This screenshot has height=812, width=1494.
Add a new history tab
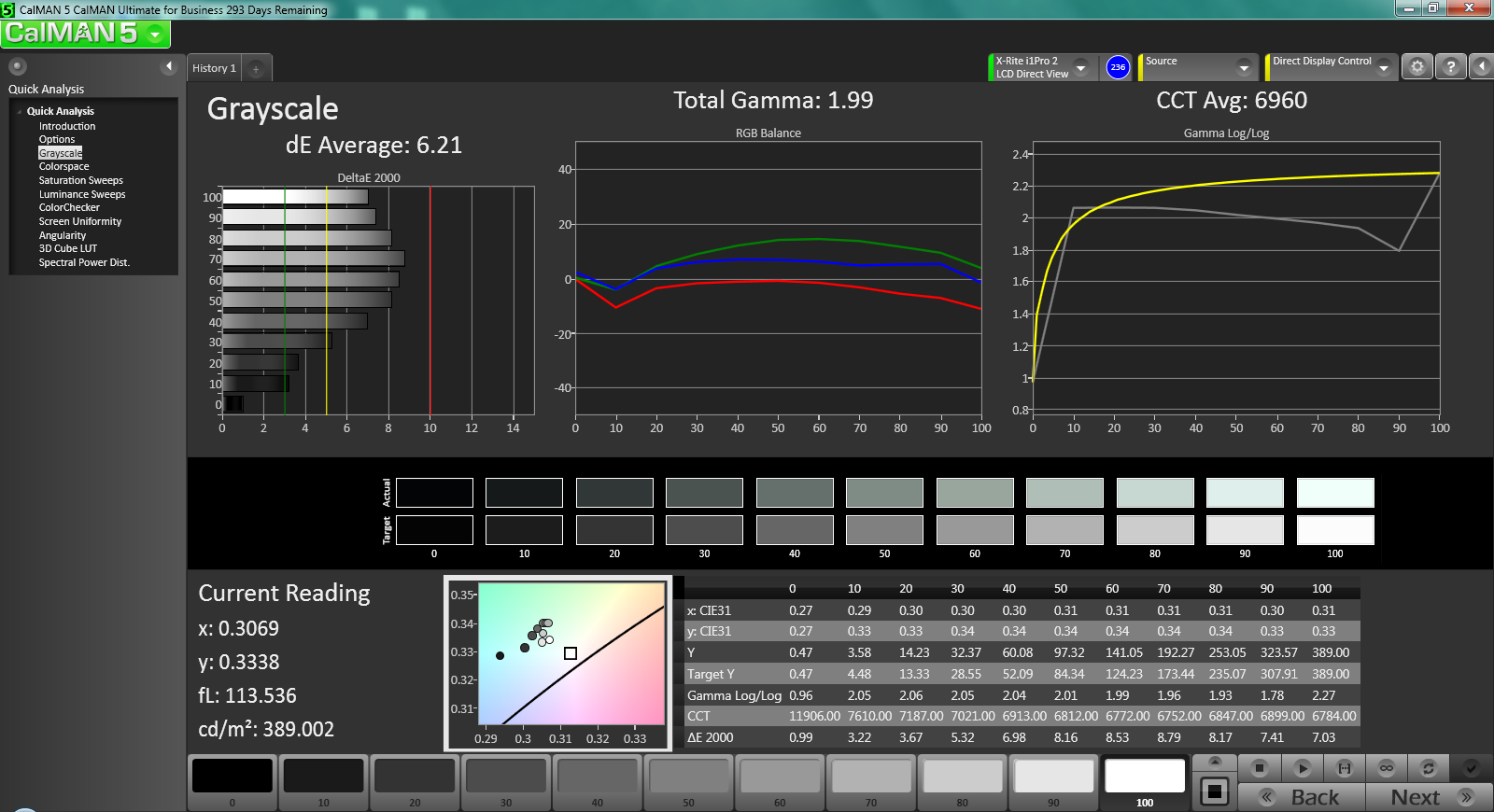(x=256, y=68)
